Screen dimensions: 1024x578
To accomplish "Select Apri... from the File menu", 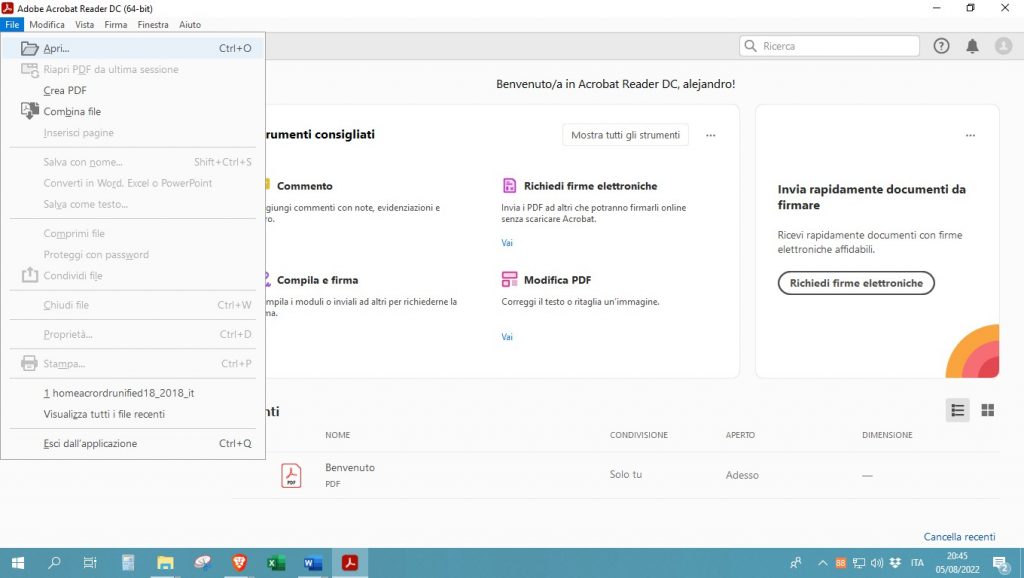I will (x=57, y=48).
